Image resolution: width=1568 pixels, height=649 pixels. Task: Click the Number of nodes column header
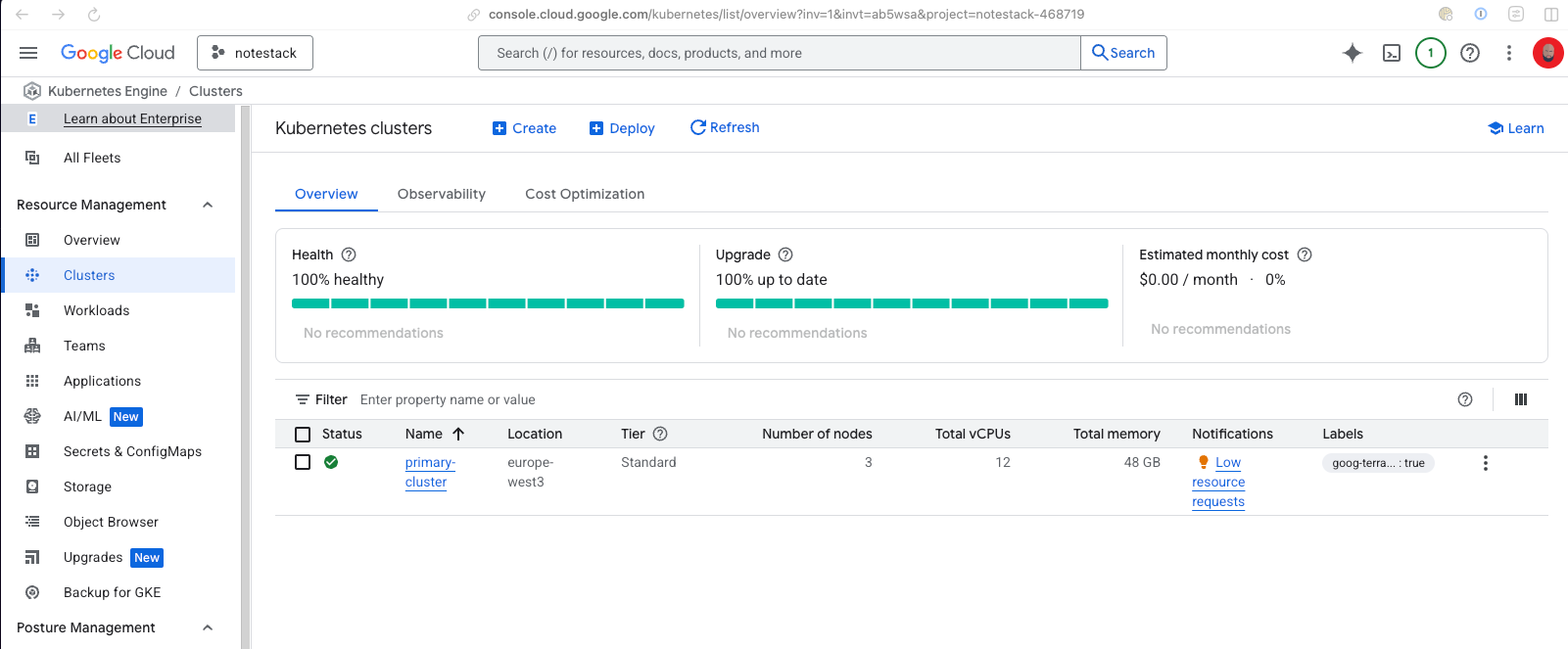817,434
